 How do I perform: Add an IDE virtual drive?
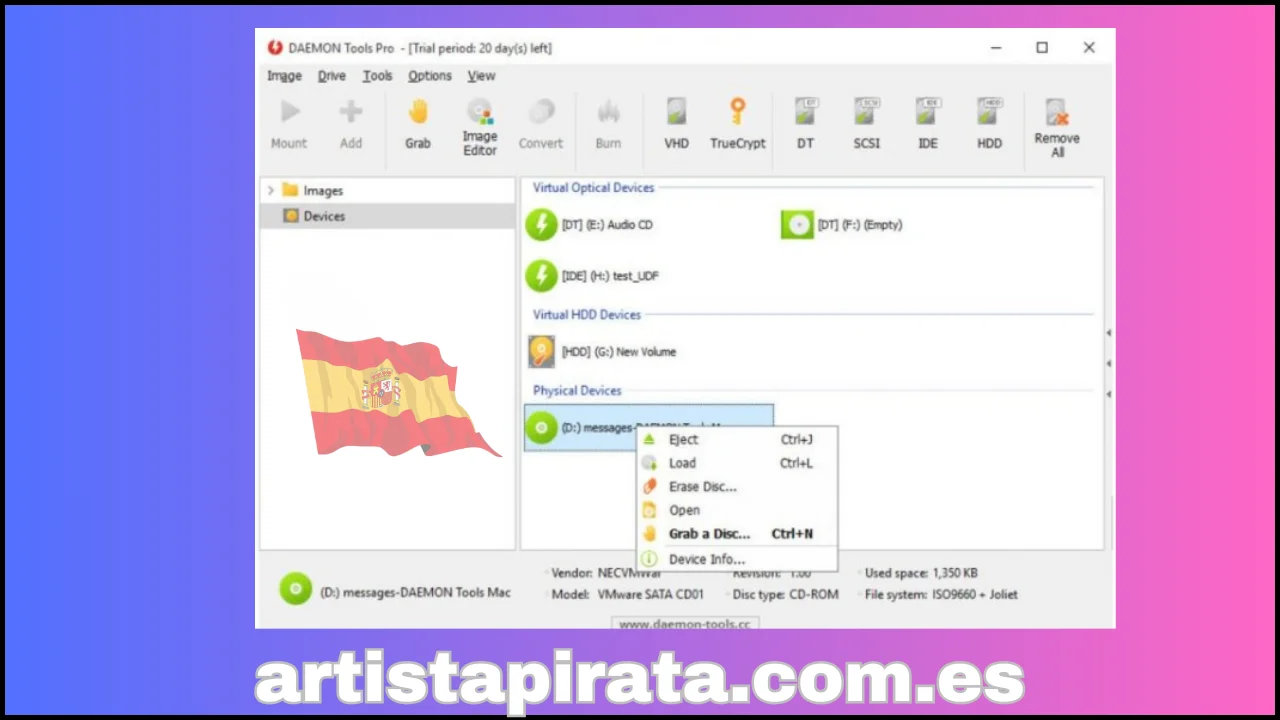(928, 124)
